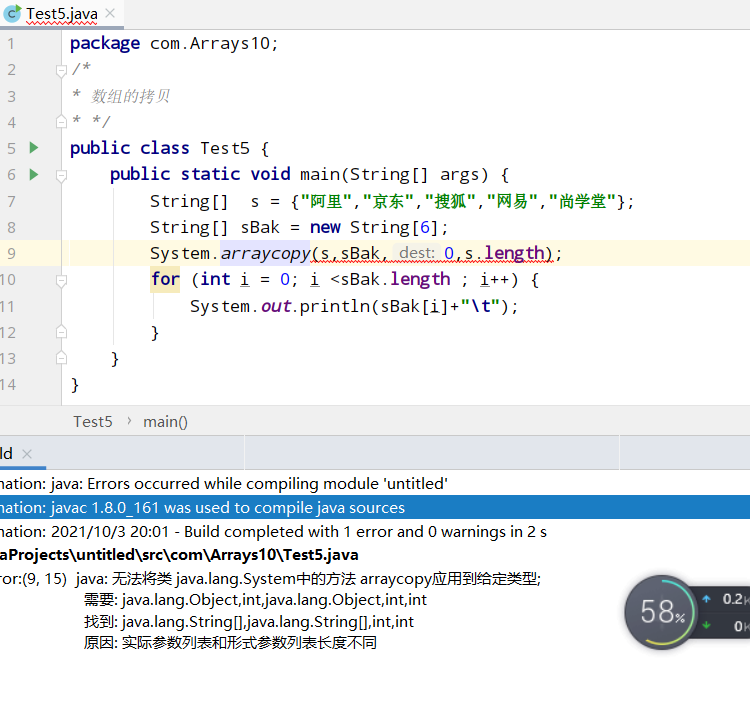The width and height of the screenshot is (750, 712).
Task: Run main method via gutter arrow on line 6
Action: pyautogui.click(x=33, y=174)
